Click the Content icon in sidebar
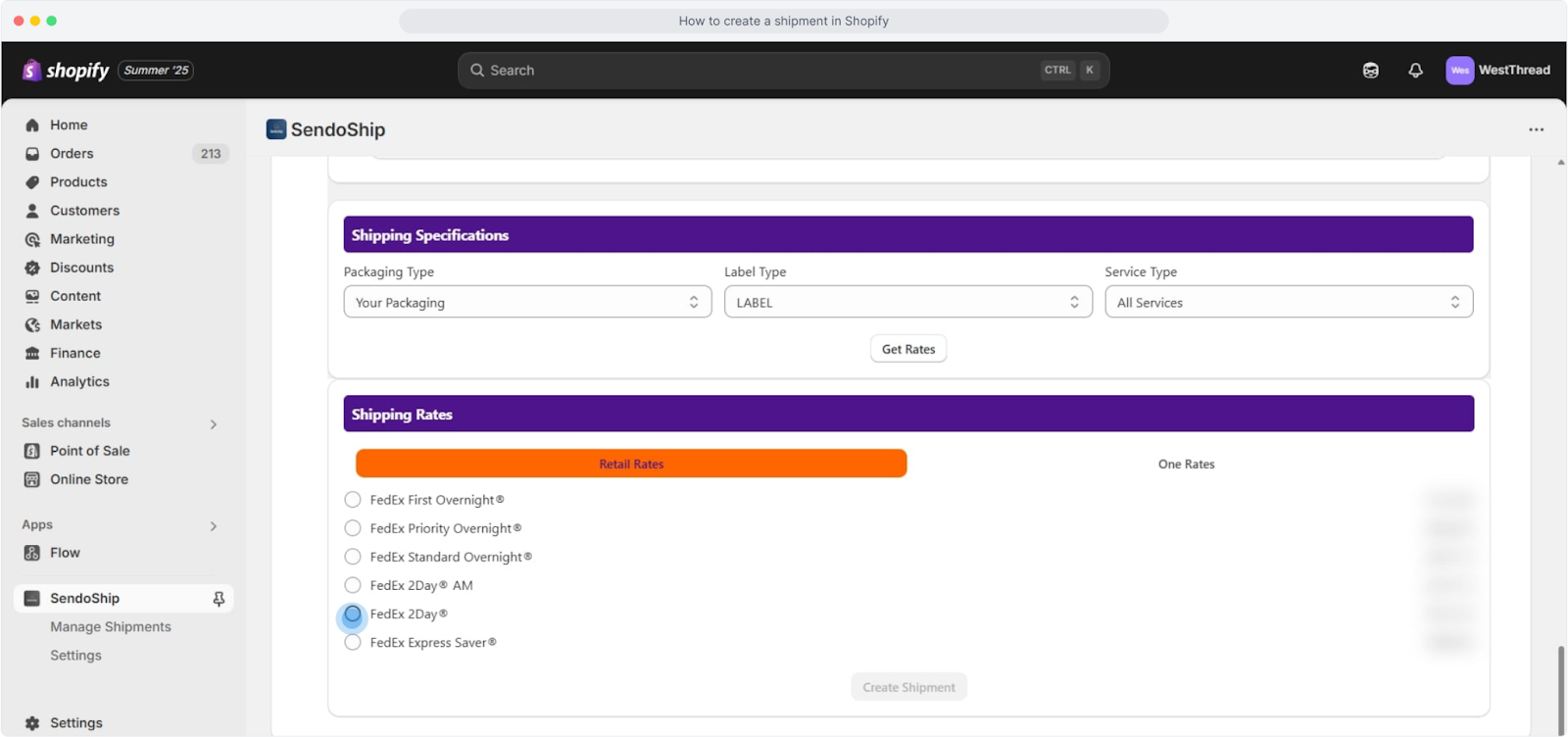This screenshot has width=1568, height=737. (x=32, y=296)
